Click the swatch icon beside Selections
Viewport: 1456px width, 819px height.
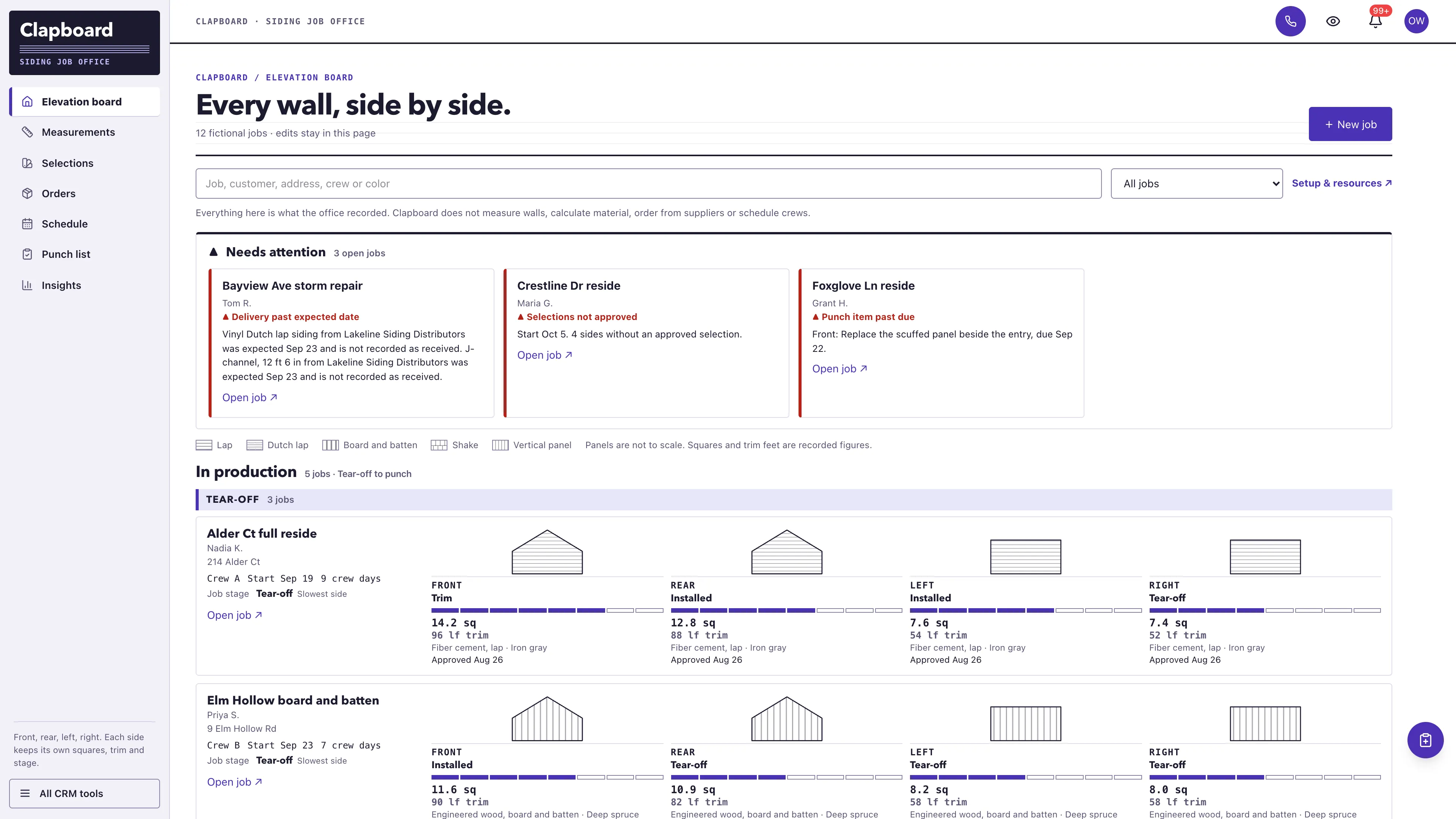point(27,163)
